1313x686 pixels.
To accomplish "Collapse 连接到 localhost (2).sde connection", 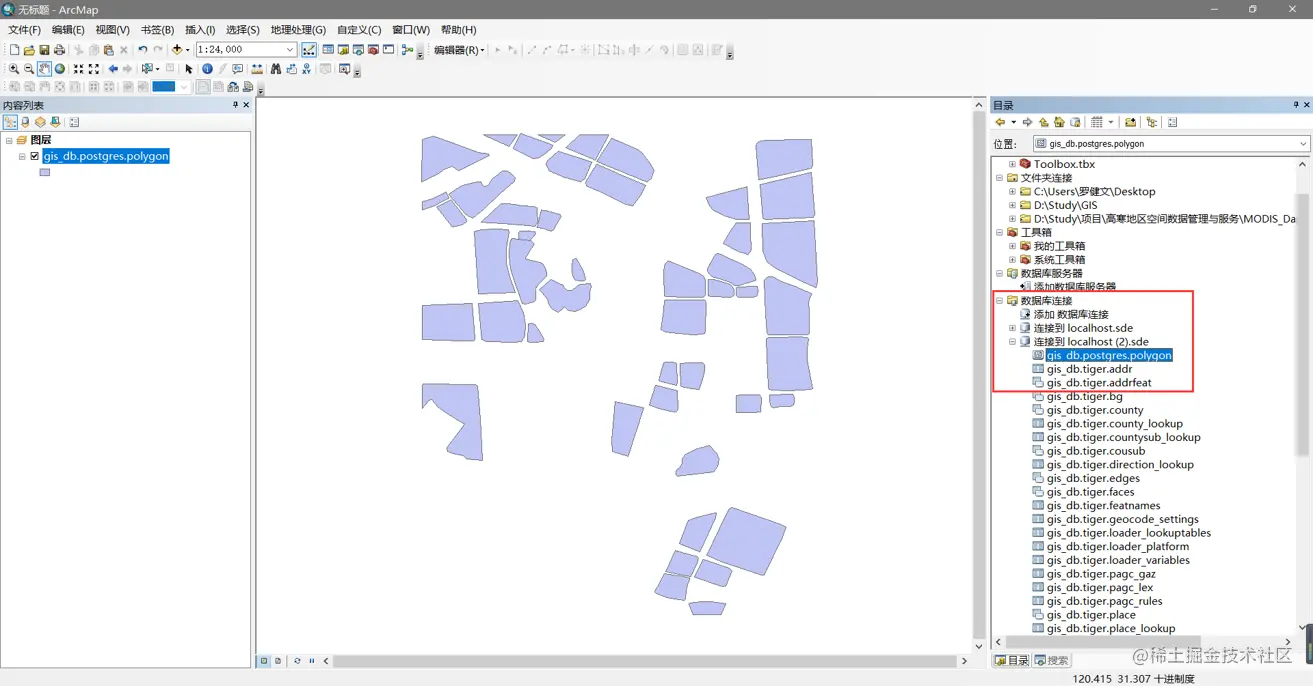I will tap(1012, 342).
